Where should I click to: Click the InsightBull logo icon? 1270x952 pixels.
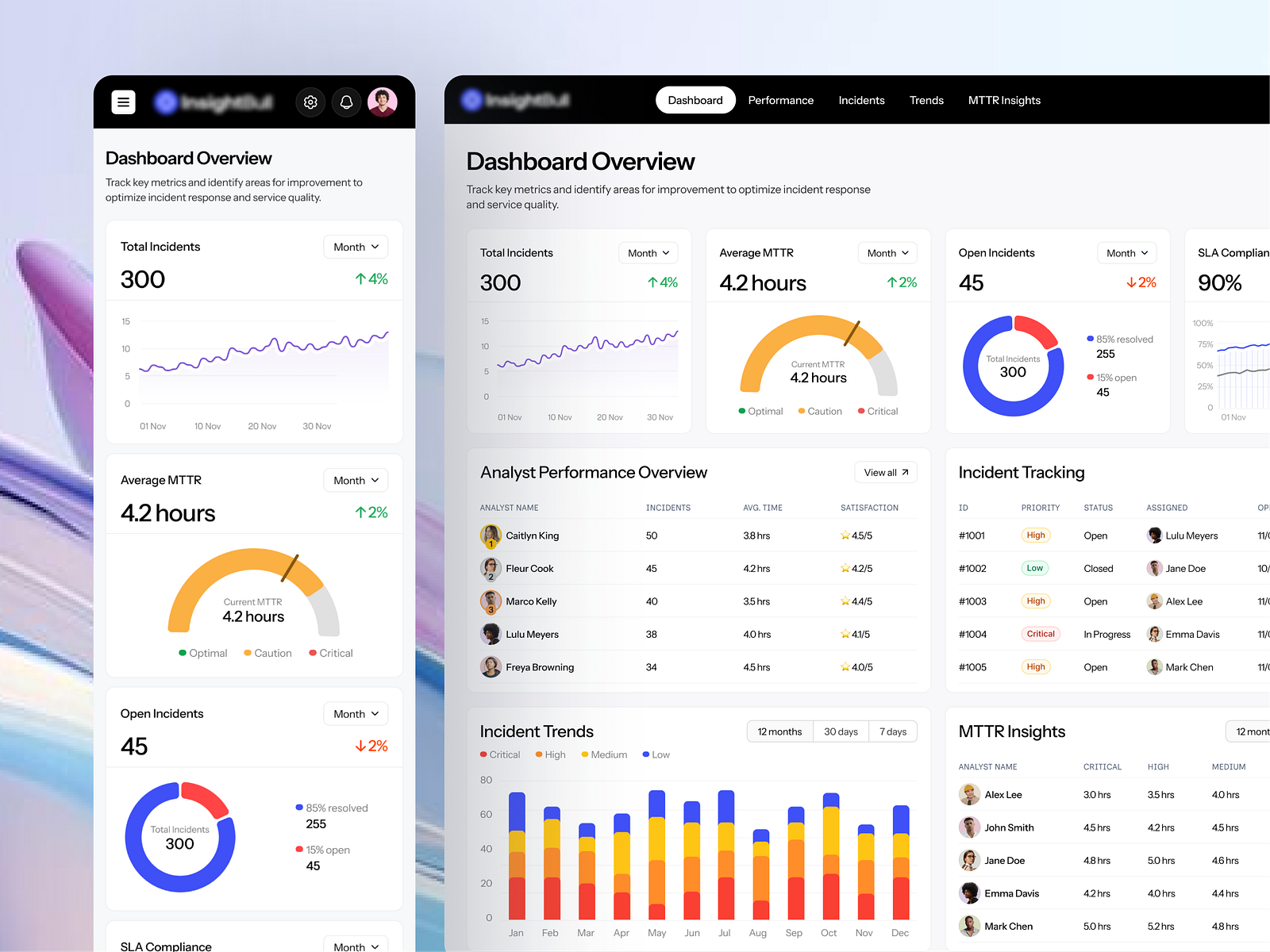(164, 102)
